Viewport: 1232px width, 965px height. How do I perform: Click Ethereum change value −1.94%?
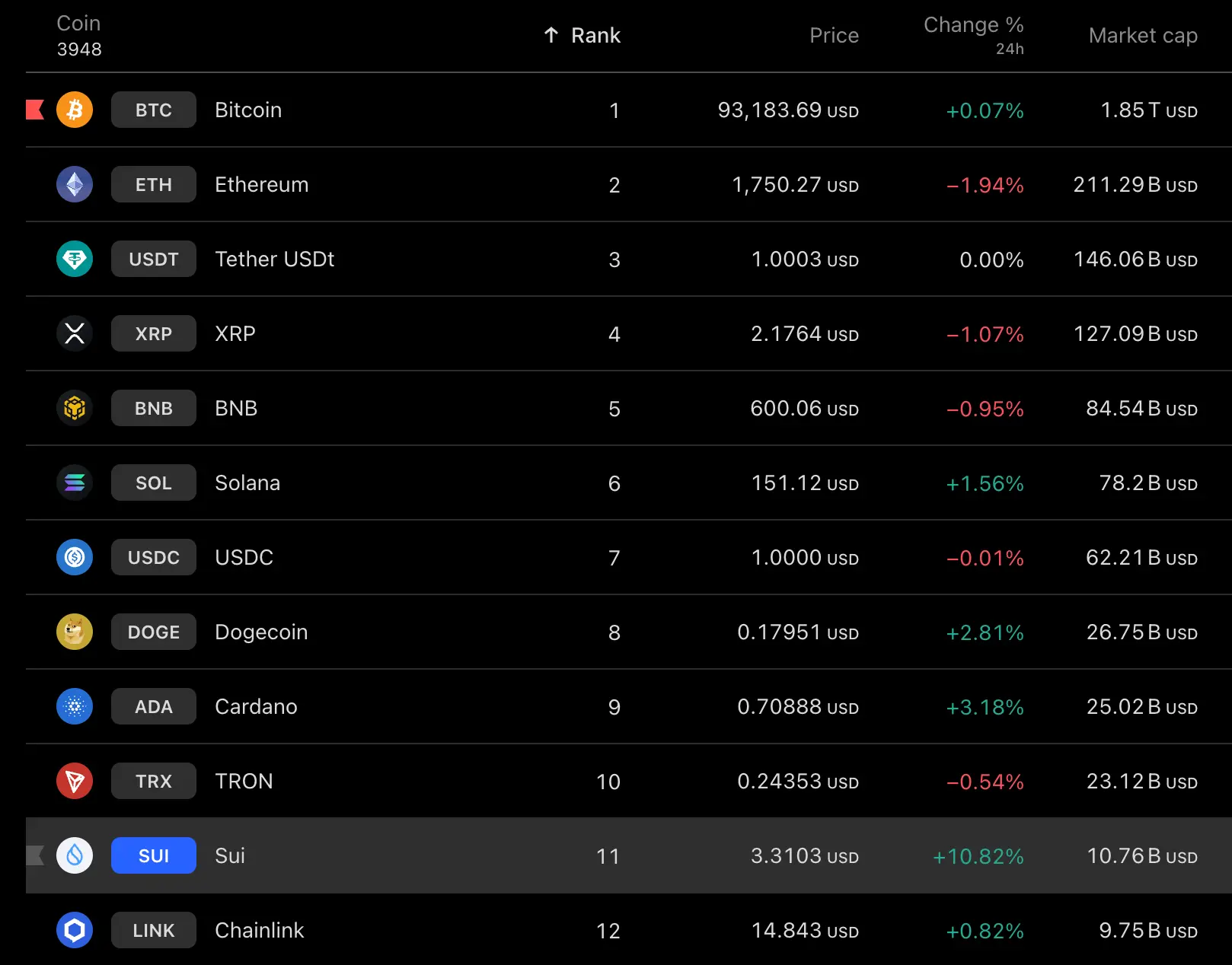[985, 185]
